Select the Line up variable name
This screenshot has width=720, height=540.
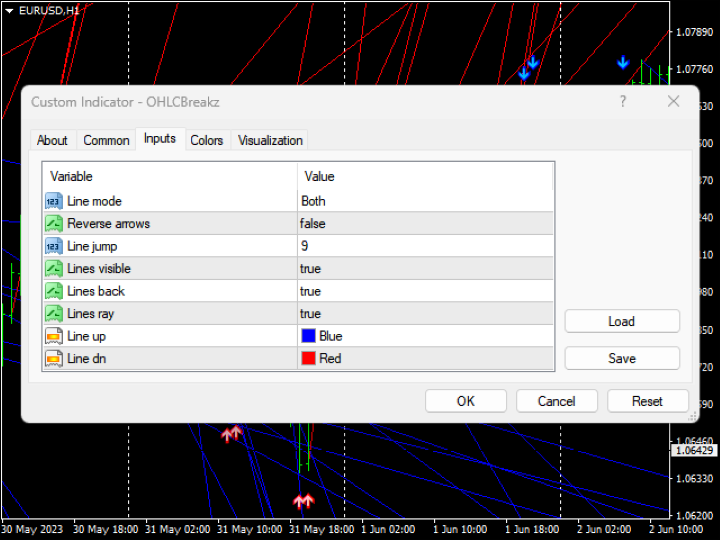coord(86,336)
